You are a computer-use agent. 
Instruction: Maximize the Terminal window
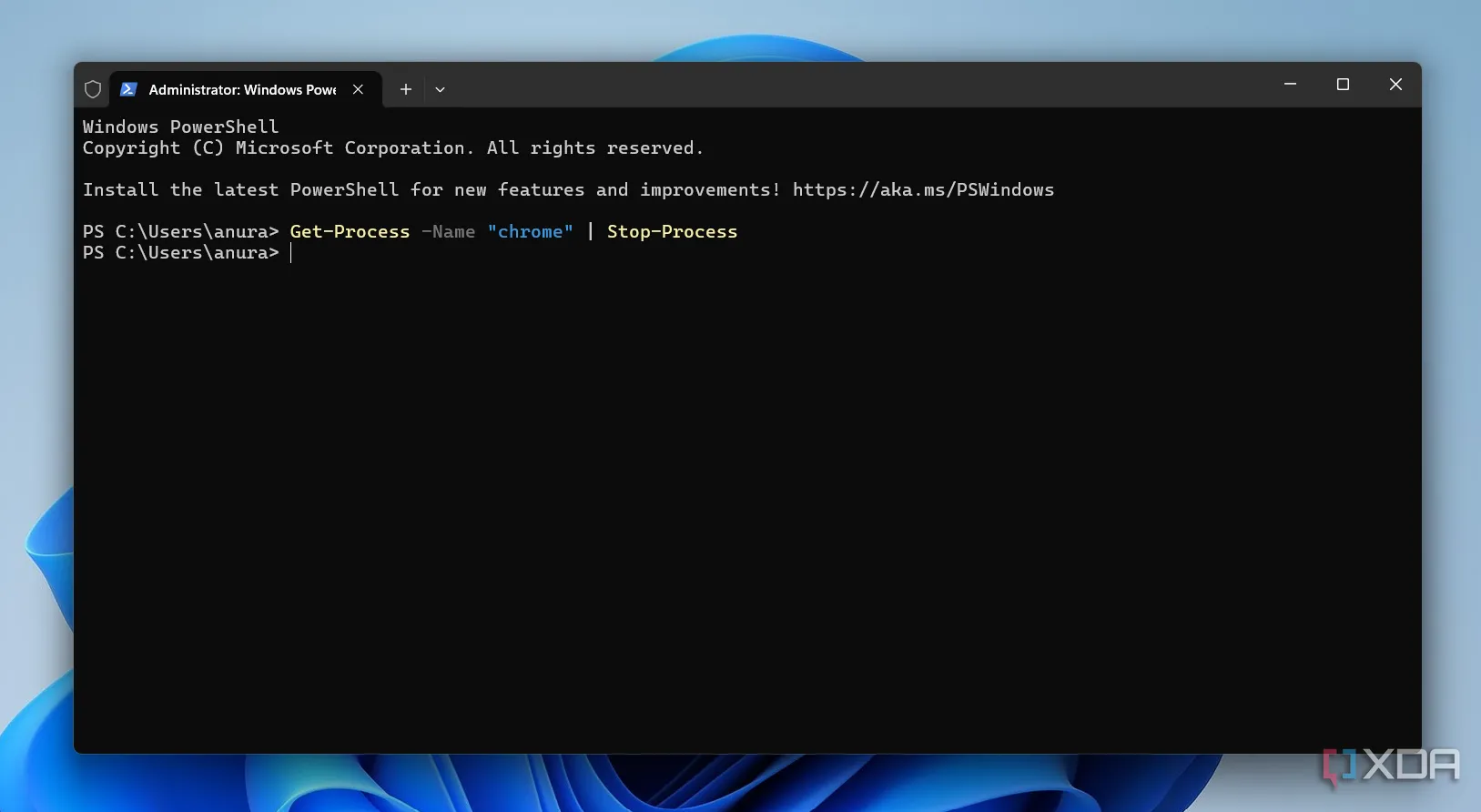pos(1343,84)
